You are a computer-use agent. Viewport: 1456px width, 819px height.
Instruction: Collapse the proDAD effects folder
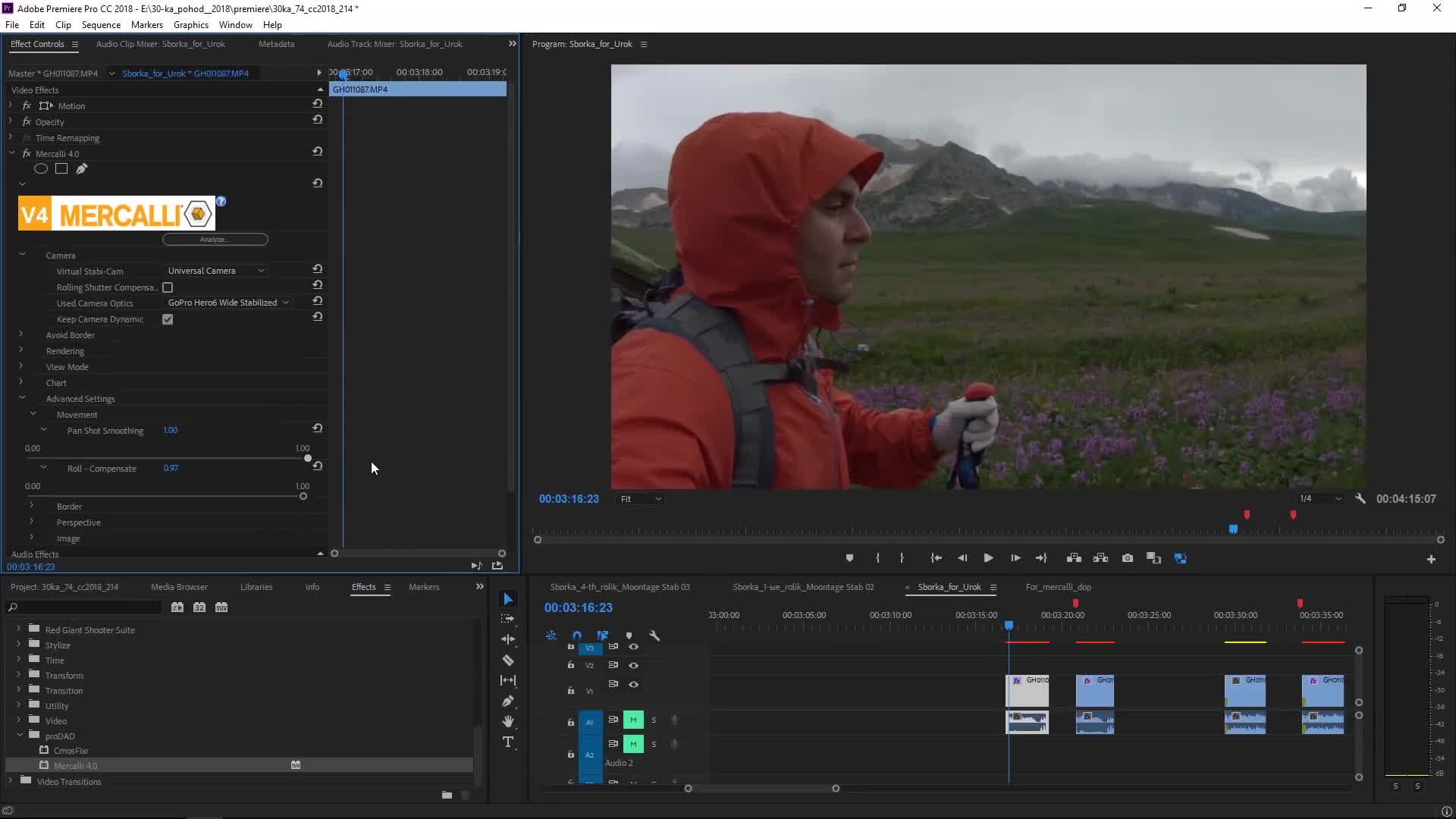click(x=20, y=735)
